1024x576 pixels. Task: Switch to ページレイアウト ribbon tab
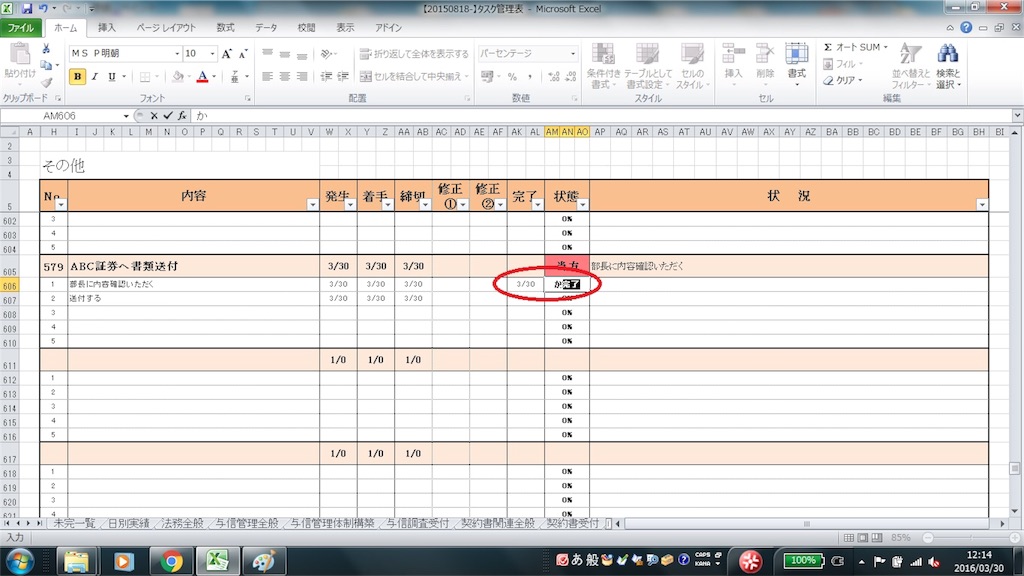(166, 28)
